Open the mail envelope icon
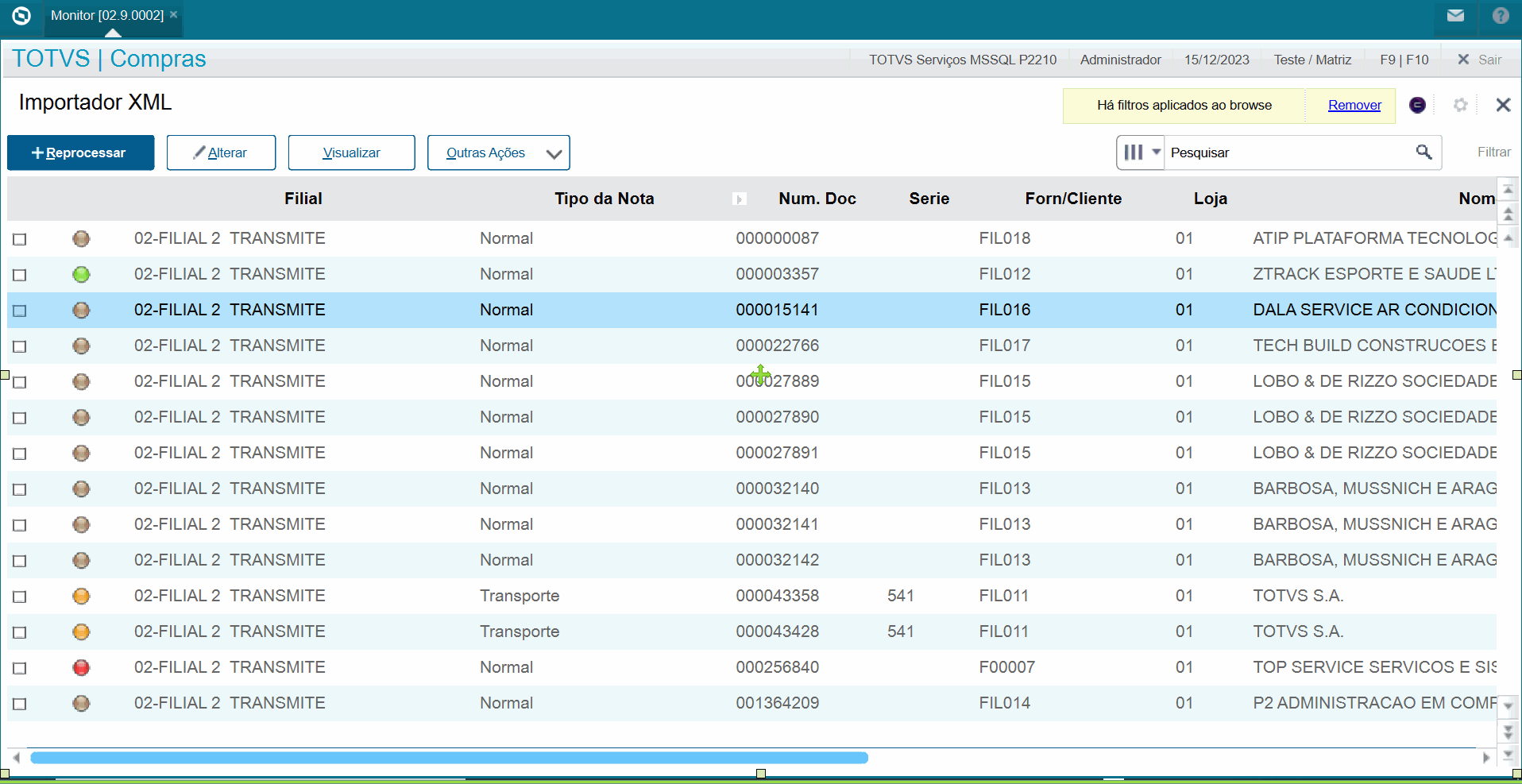 (x=1455, y=15)
